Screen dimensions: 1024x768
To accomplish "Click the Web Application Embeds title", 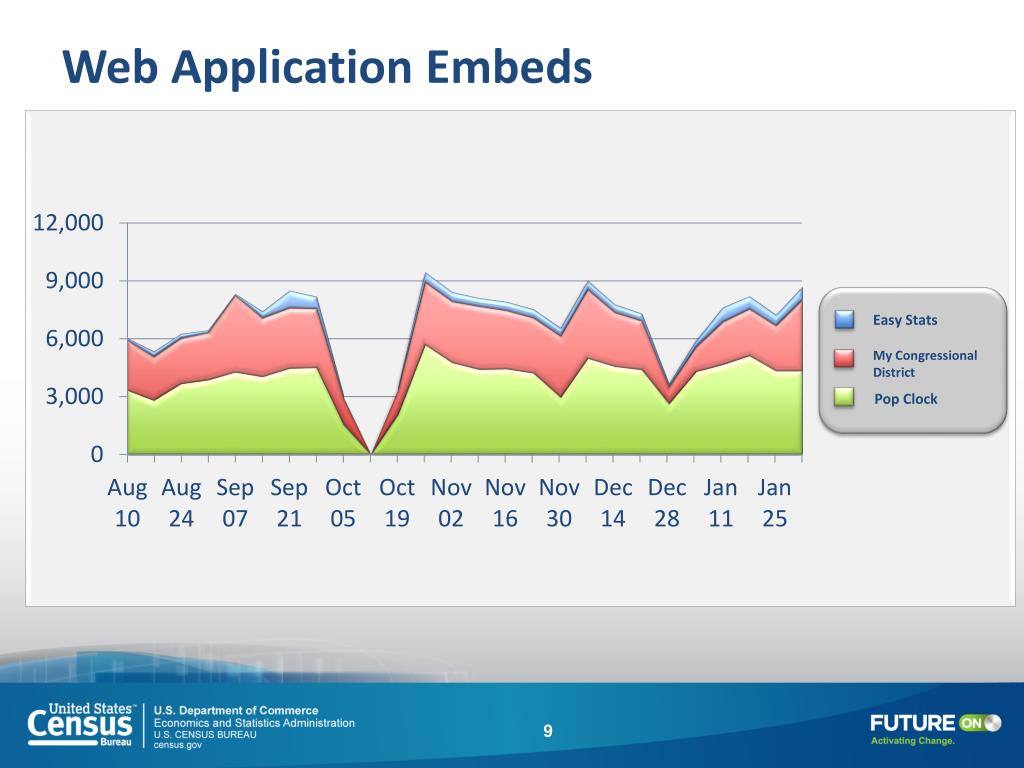I will (327, 67).
